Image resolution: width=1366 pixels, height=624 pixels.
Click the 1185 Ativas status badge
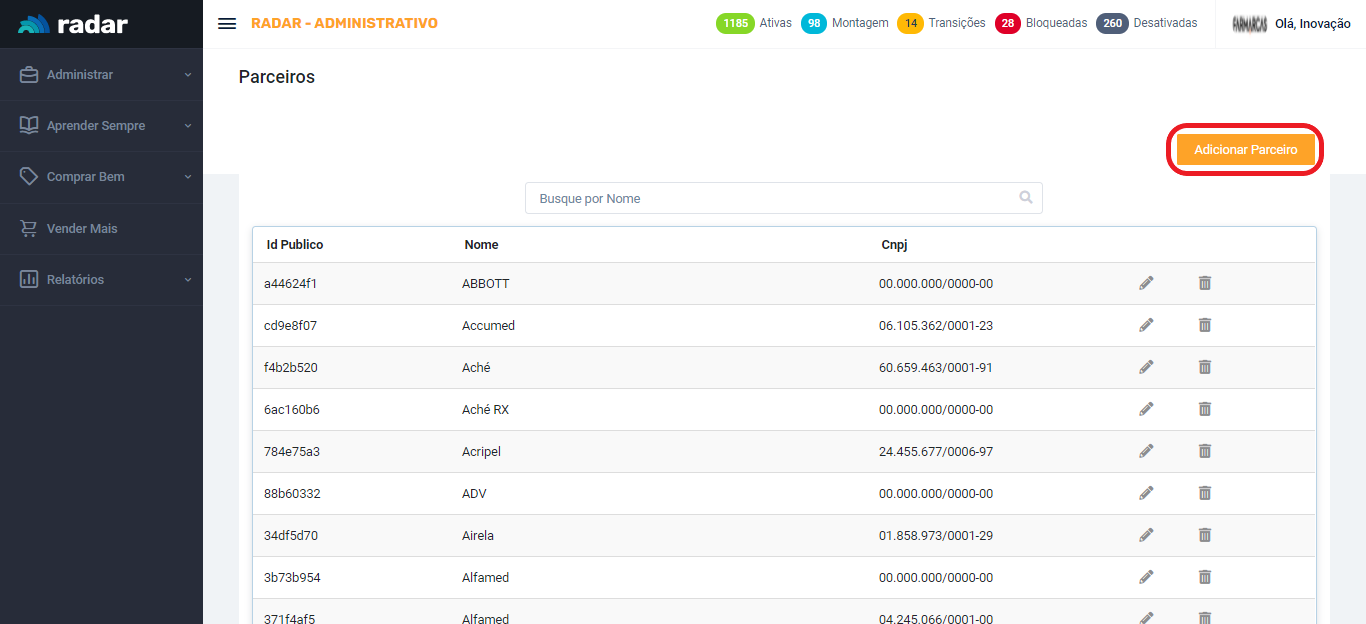pyautogui.click(x=735, y=23)
